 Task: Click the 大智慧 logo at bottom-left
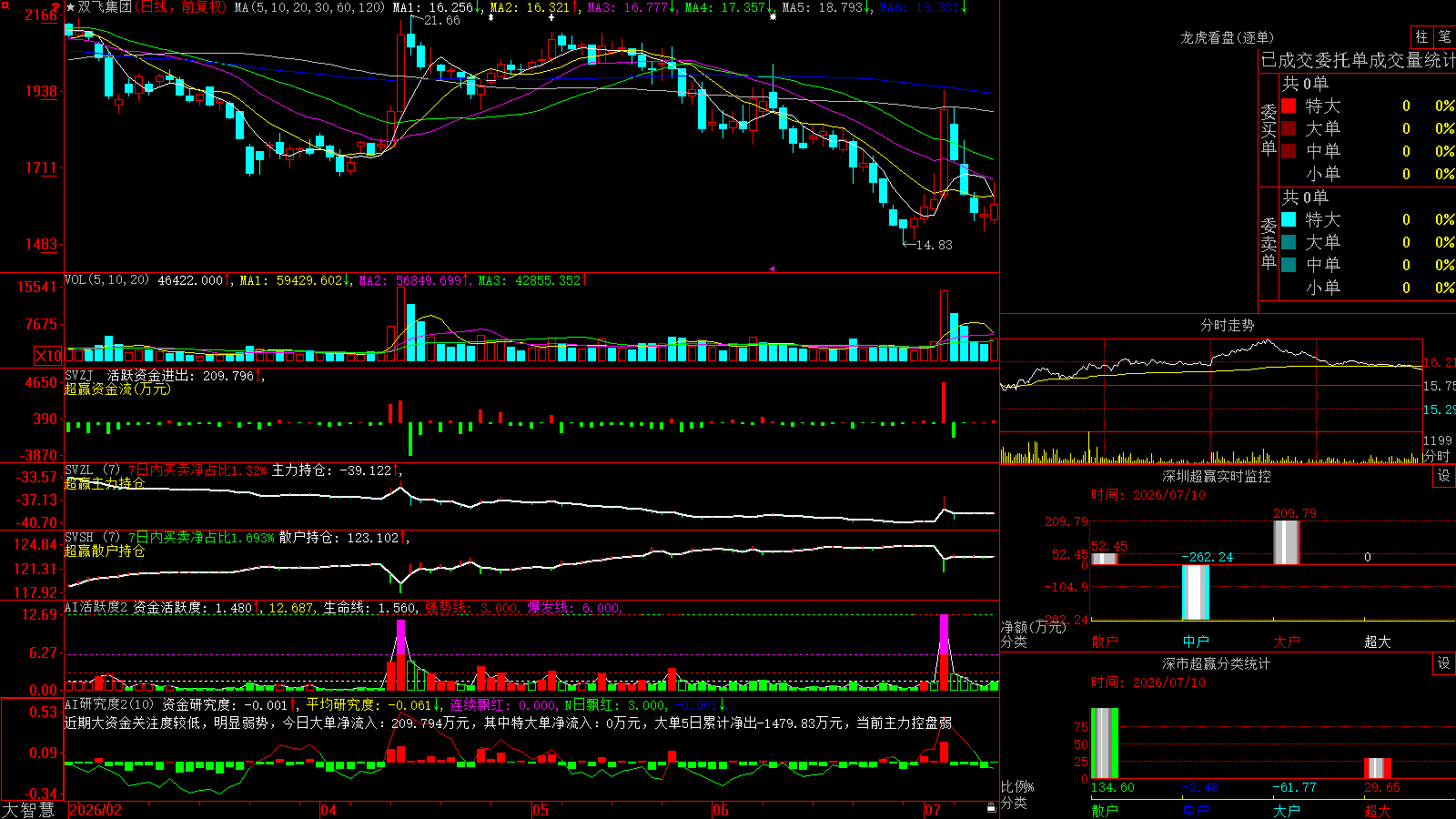coord(28,810)
